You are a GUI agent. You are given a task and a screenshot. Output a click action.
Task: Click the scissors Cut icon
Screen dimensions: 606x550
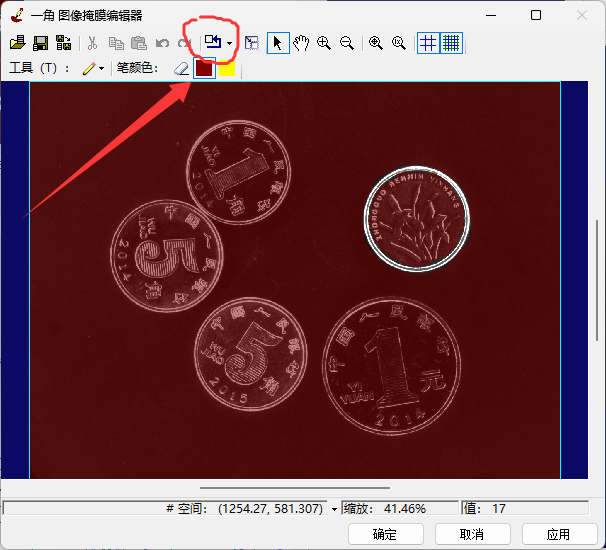click(92, 43)
